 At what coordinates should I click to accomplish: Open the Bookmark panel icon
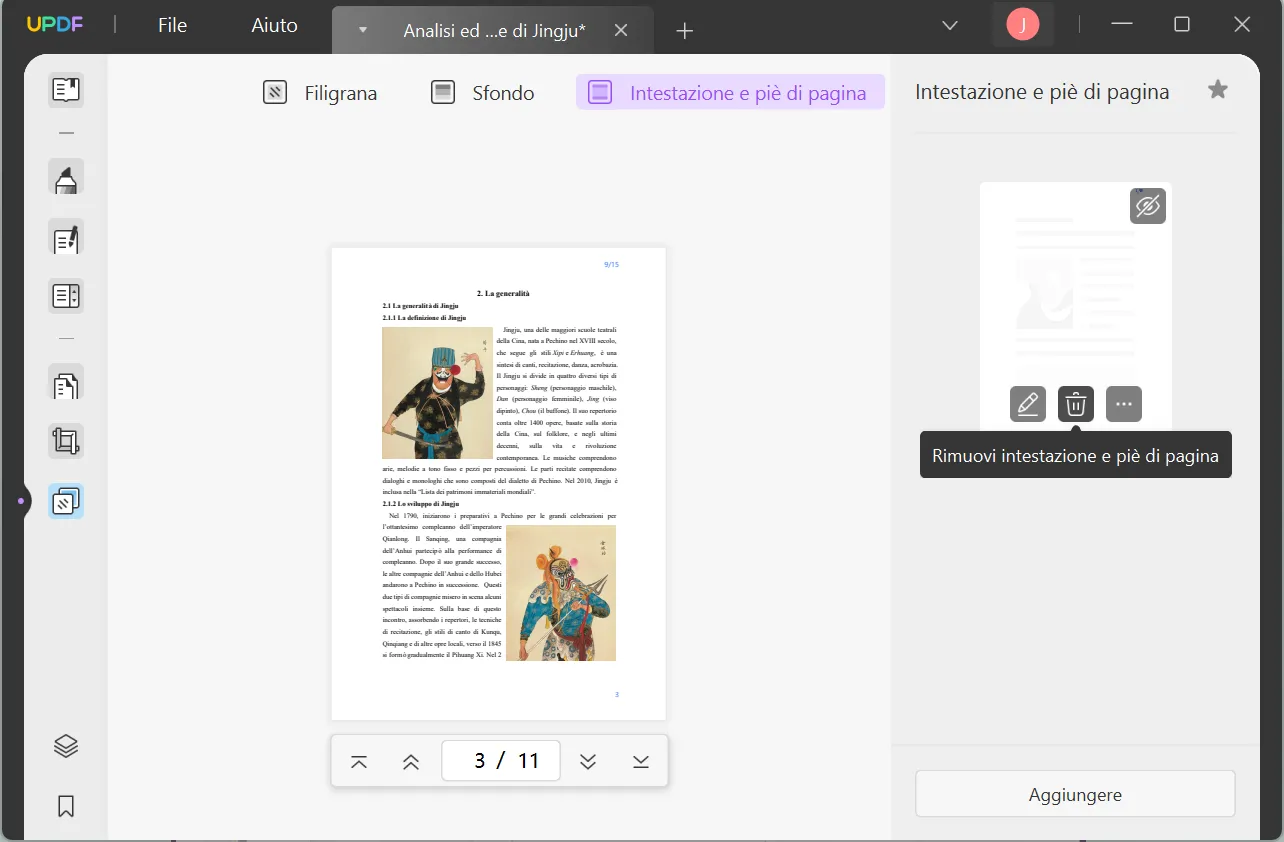[x=66, y=806]
